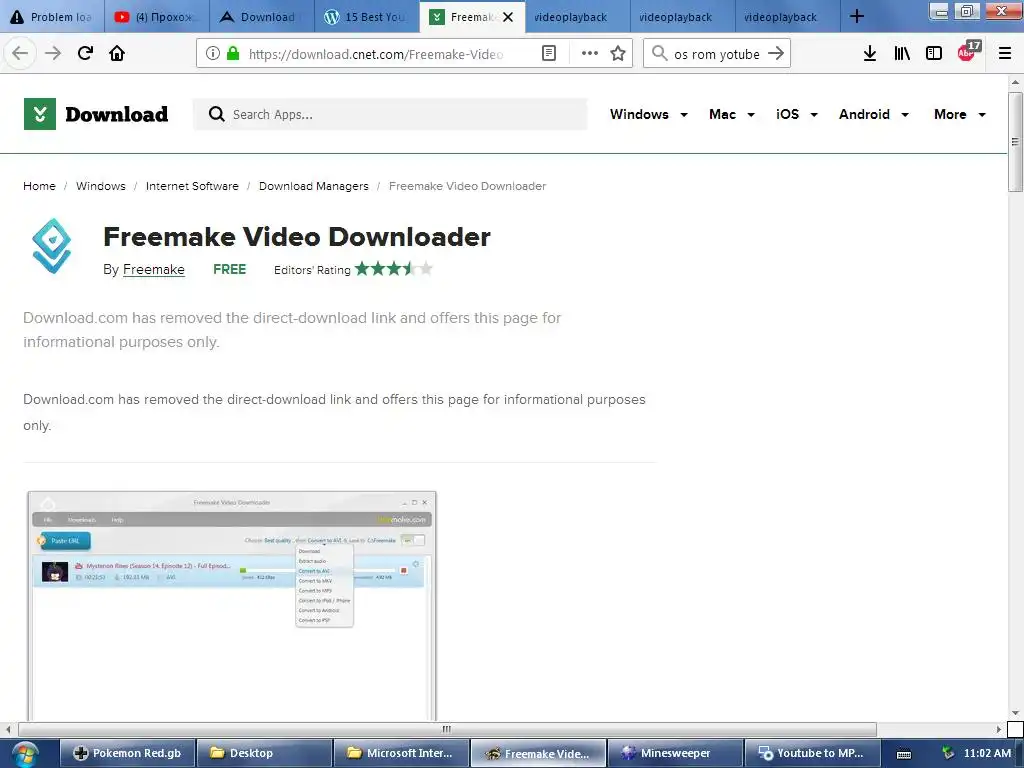Image resolution: width=1024 pixels, height=768 pixels.
Task: Toggle the sidebar view icon
Action: coord(934,53)
